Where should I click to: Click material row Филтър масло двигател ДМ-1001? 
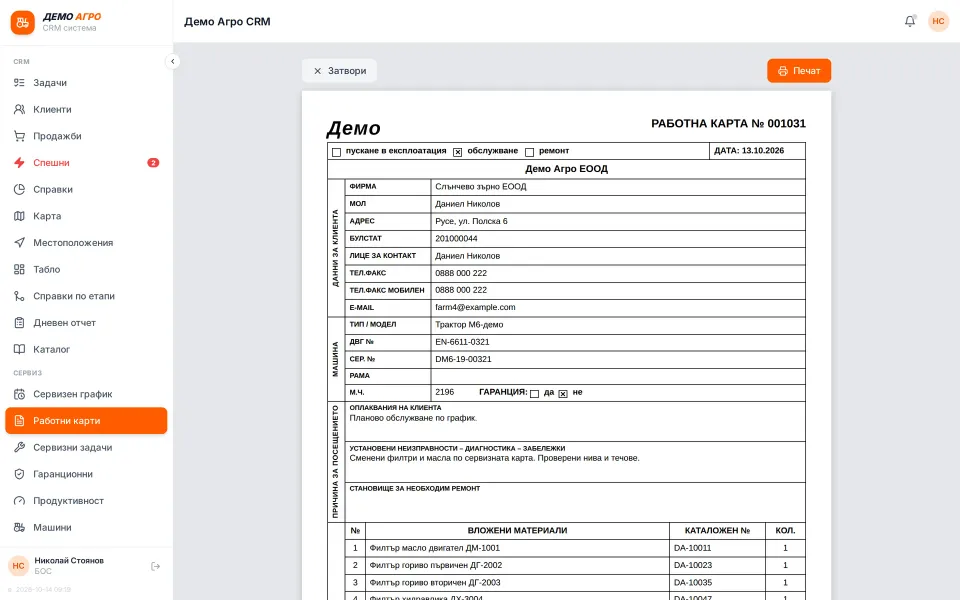(576, 548)
